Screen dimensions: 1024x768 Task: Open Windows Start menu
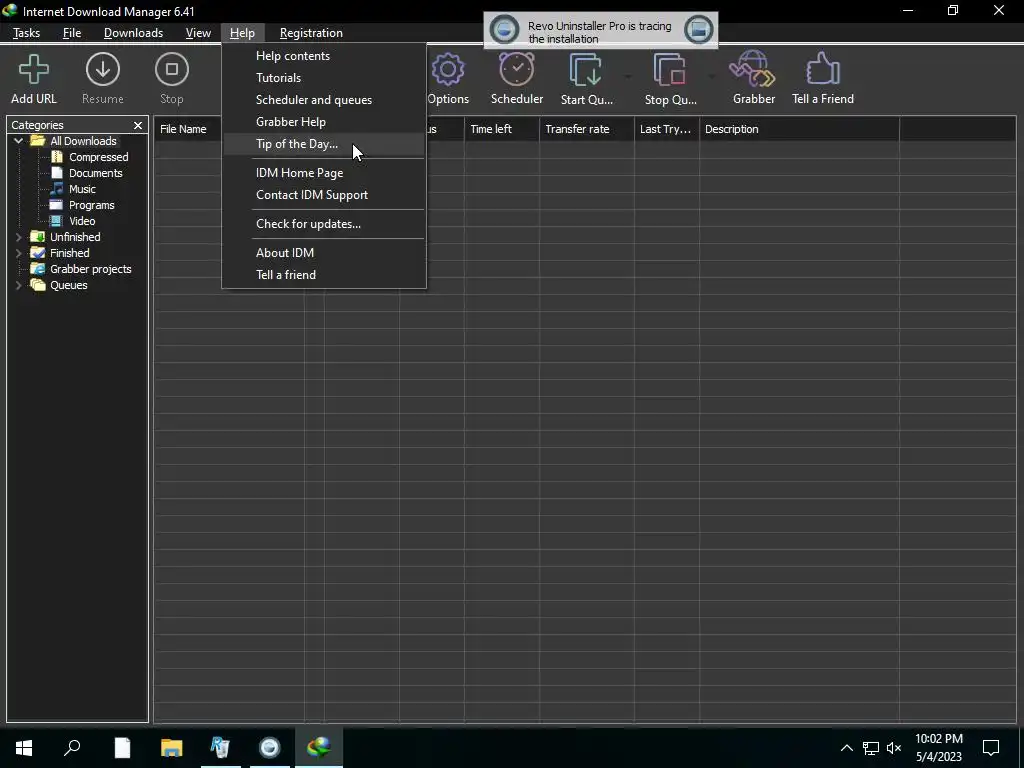pos(24,748)
